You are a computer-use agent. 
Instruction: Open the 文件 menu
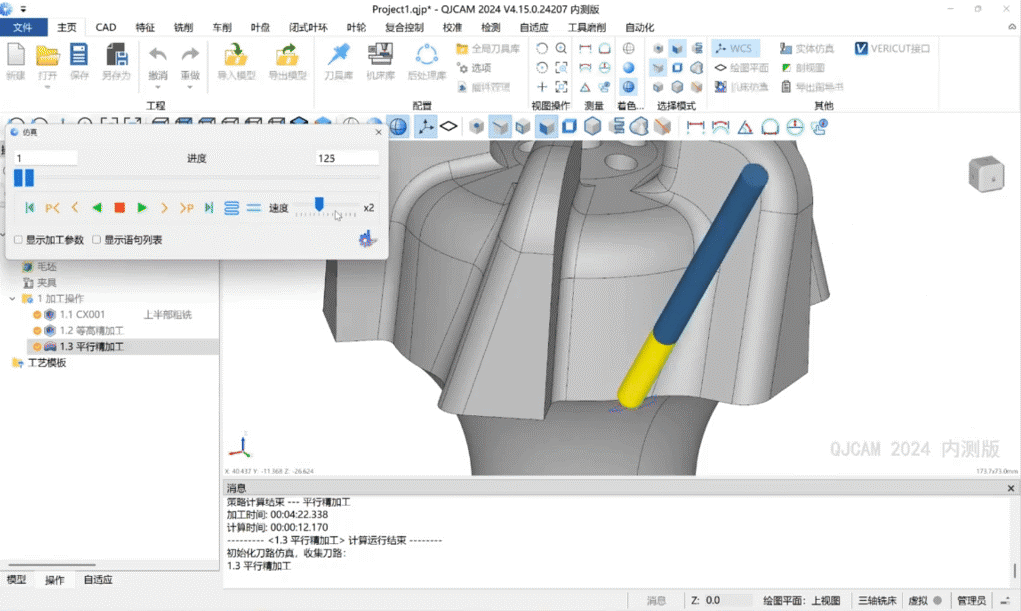[x=23, y=28]
